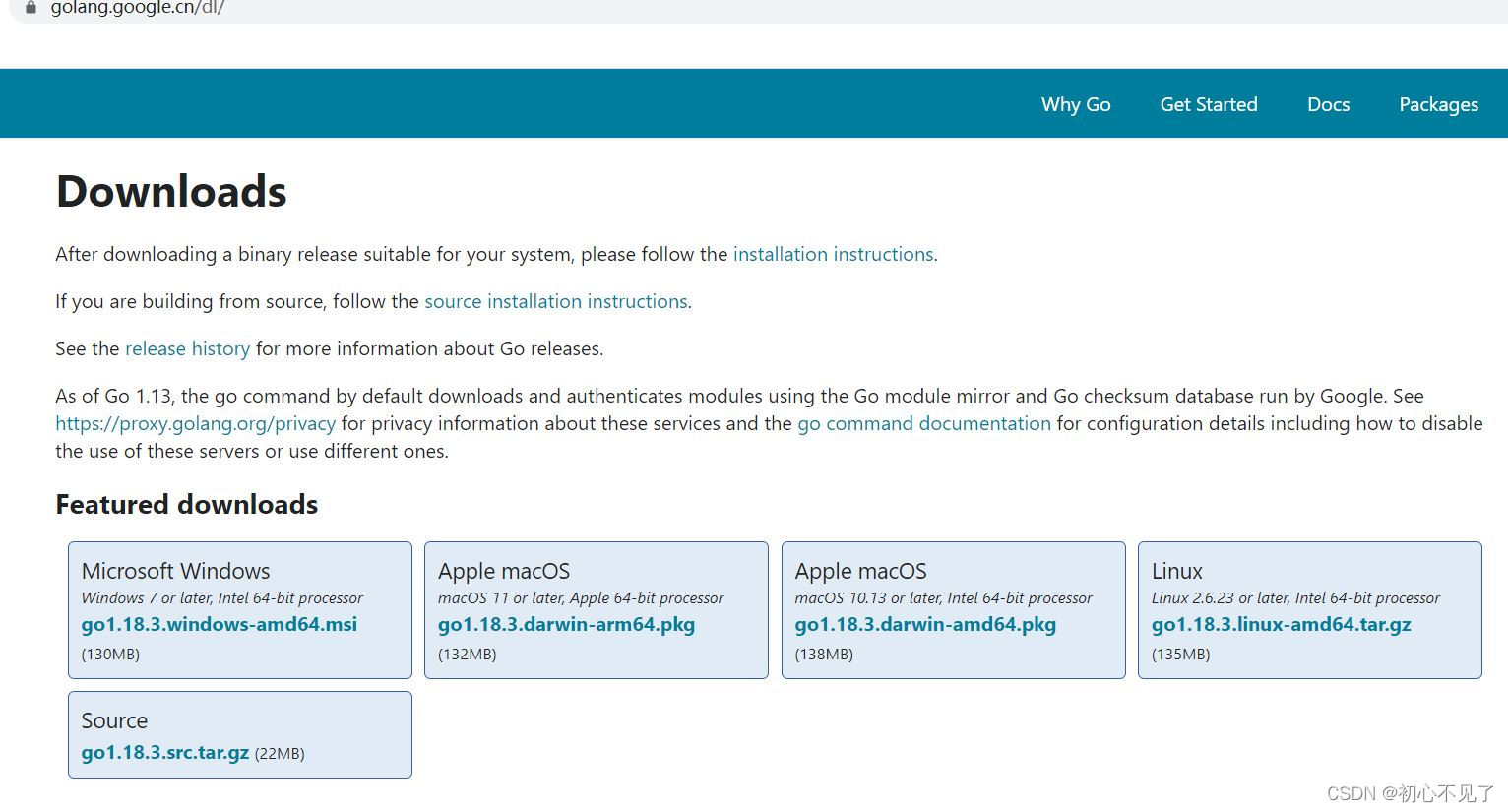The image size is (1508, 812).
Task: Click the Featured downloads heading
Action: click(187, 504)
